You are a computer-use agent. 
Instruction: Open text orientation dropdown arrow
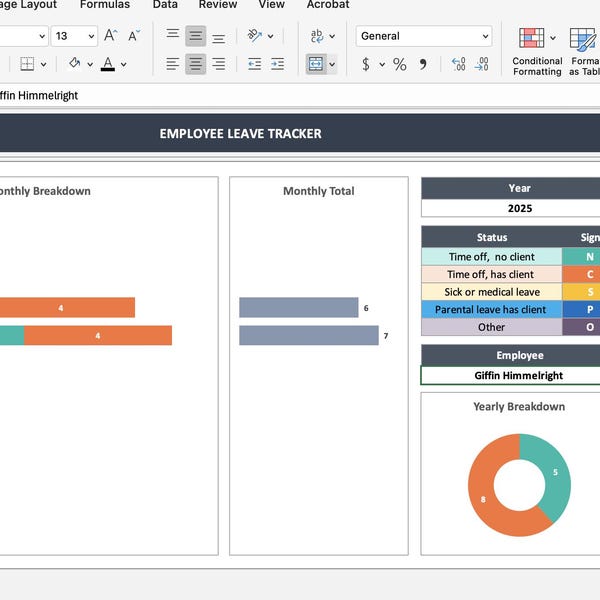(x=271, y=36)
